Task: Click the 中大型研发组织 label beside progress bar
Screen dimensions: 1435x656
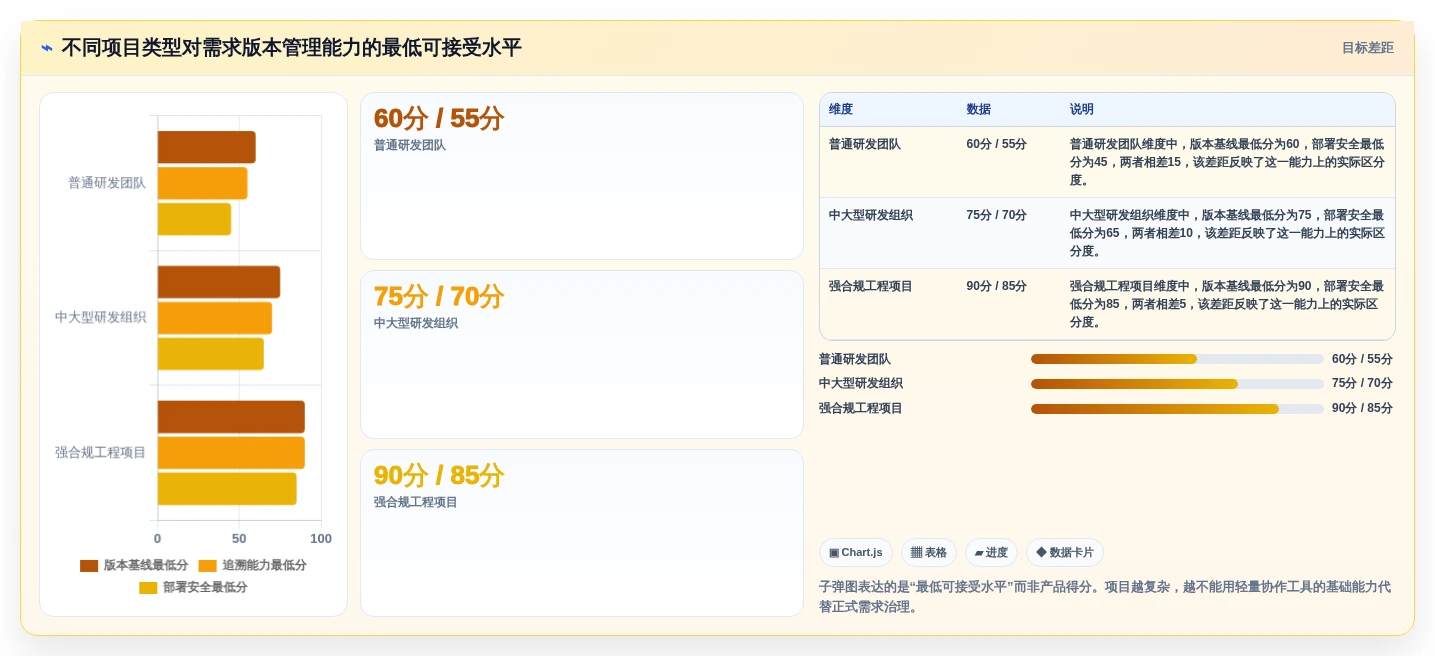Action: 861,384
